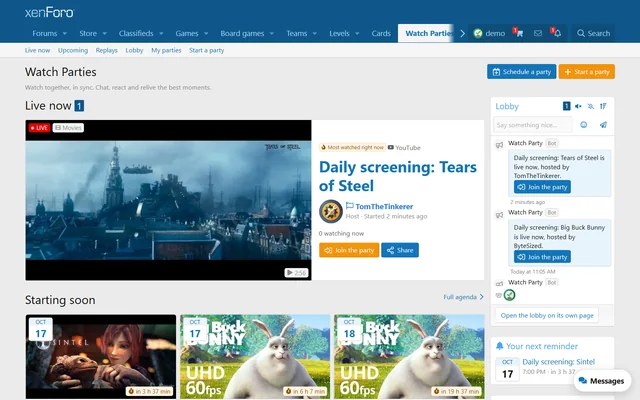Open the Watch Parties navigation tab
Viewport: 640px width, 400px height.
click(426, 33)
